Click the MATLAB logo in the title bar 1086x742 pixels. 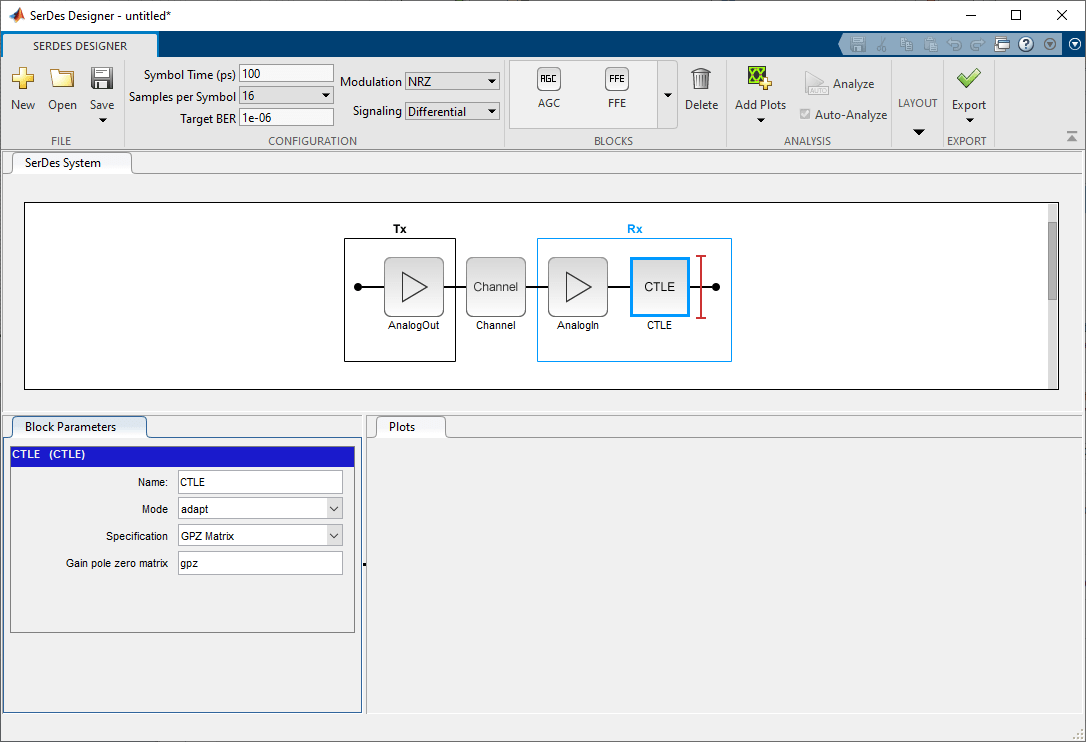pyautogui.click(x=16, y=15)
